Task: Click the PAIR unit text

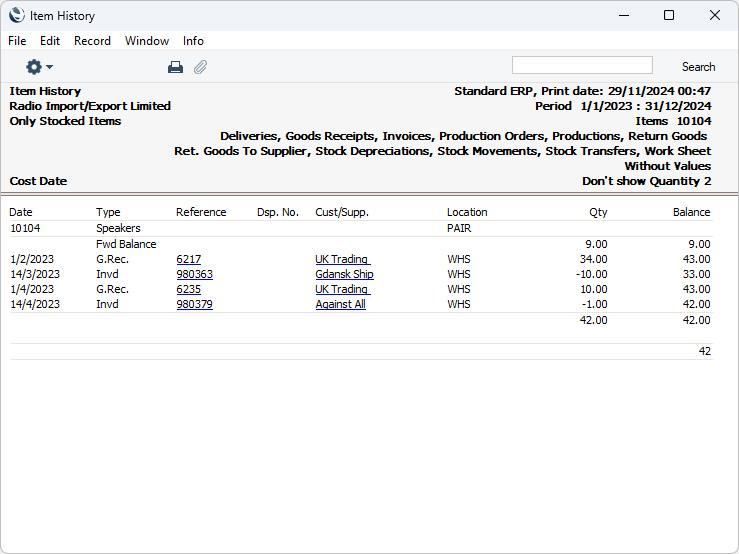Action: [459, 228]
